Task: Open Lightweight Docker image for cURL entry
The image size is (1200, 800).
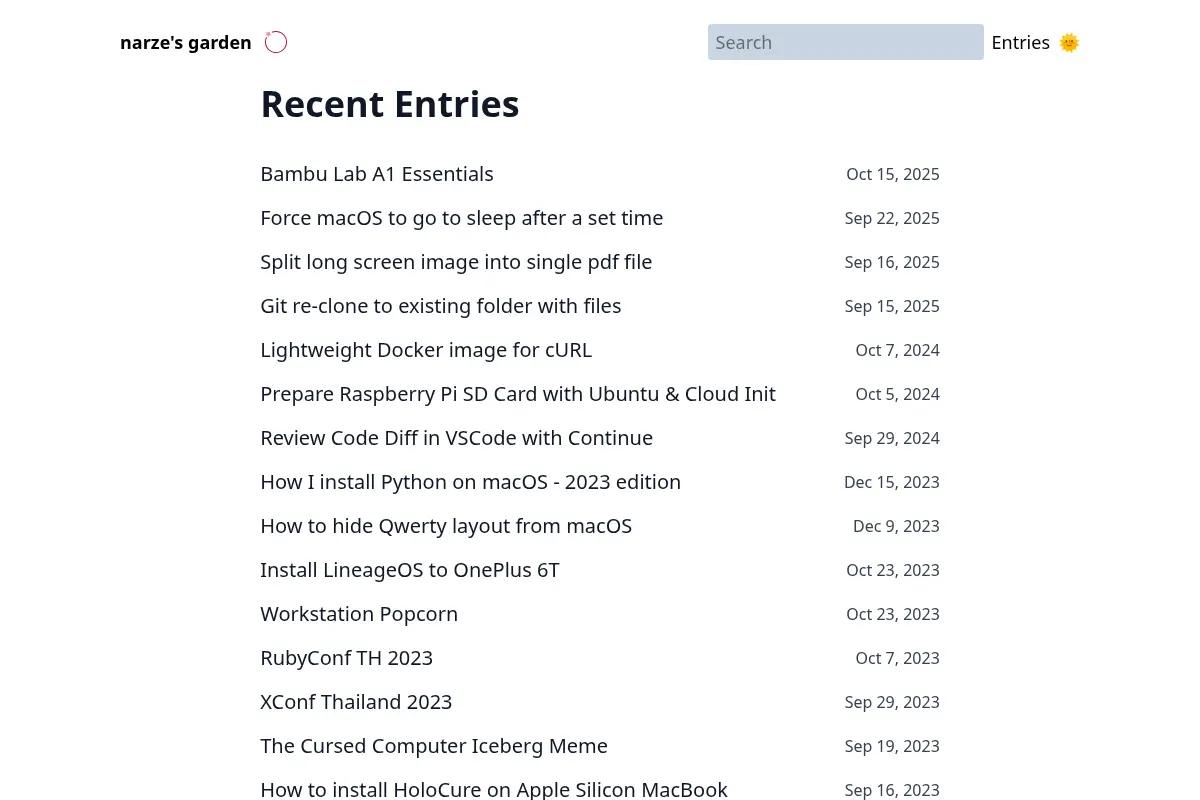Action: pyautogui.click(x=426, y=350)
